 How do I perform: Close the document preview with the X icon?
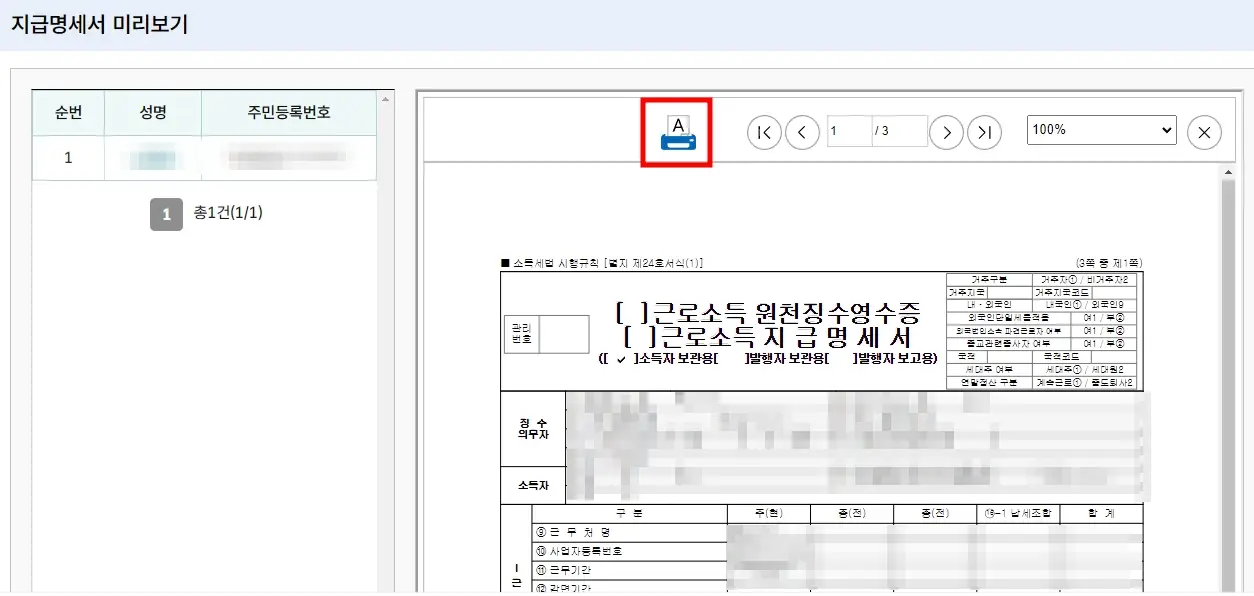coord(1204,131)
